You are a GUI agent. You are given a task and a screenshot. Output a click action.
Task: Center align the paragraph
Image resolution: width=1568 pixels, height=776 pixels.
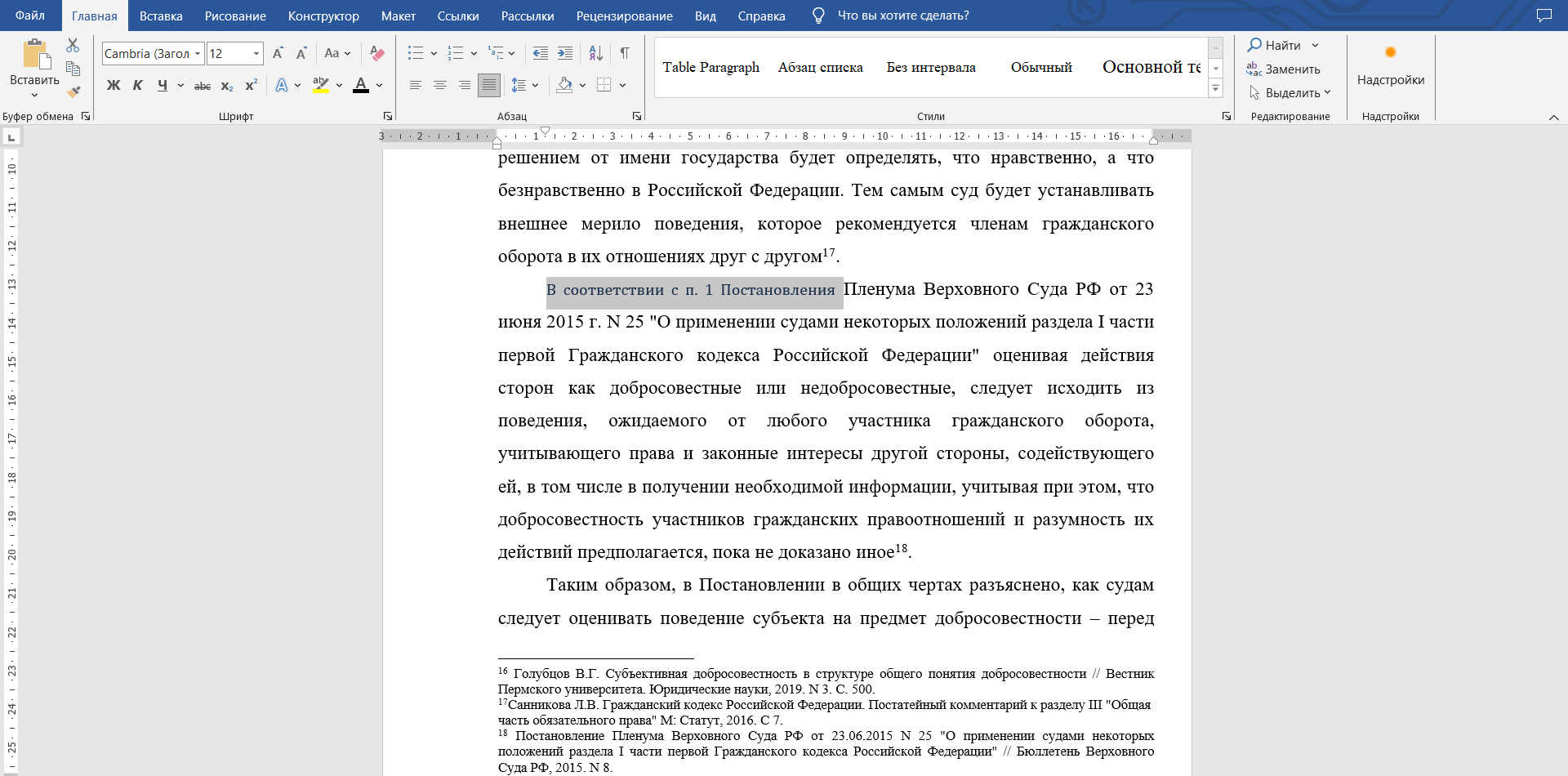[440, 85]
